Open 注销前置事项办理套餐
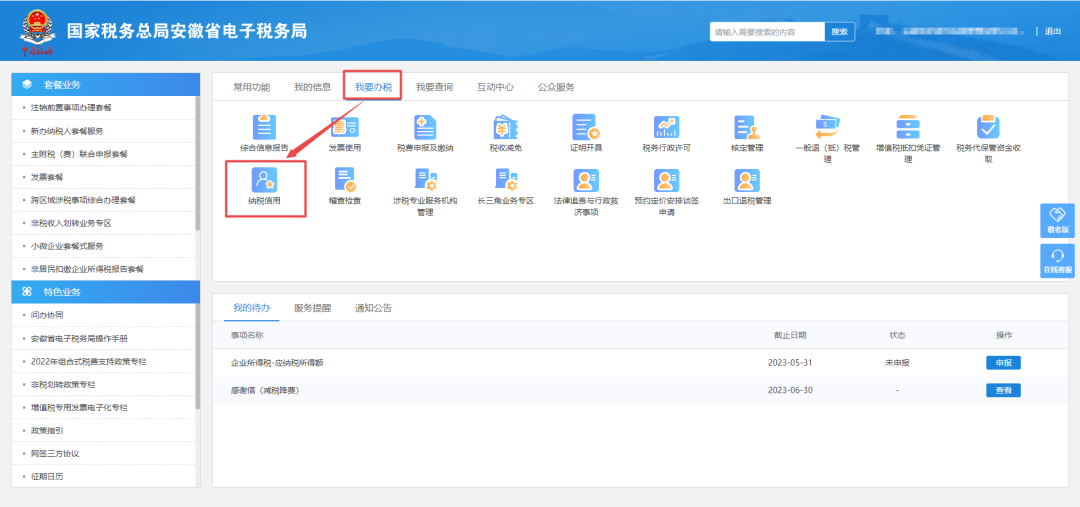This screenshot has width=1080, height=507. (71, 108)
